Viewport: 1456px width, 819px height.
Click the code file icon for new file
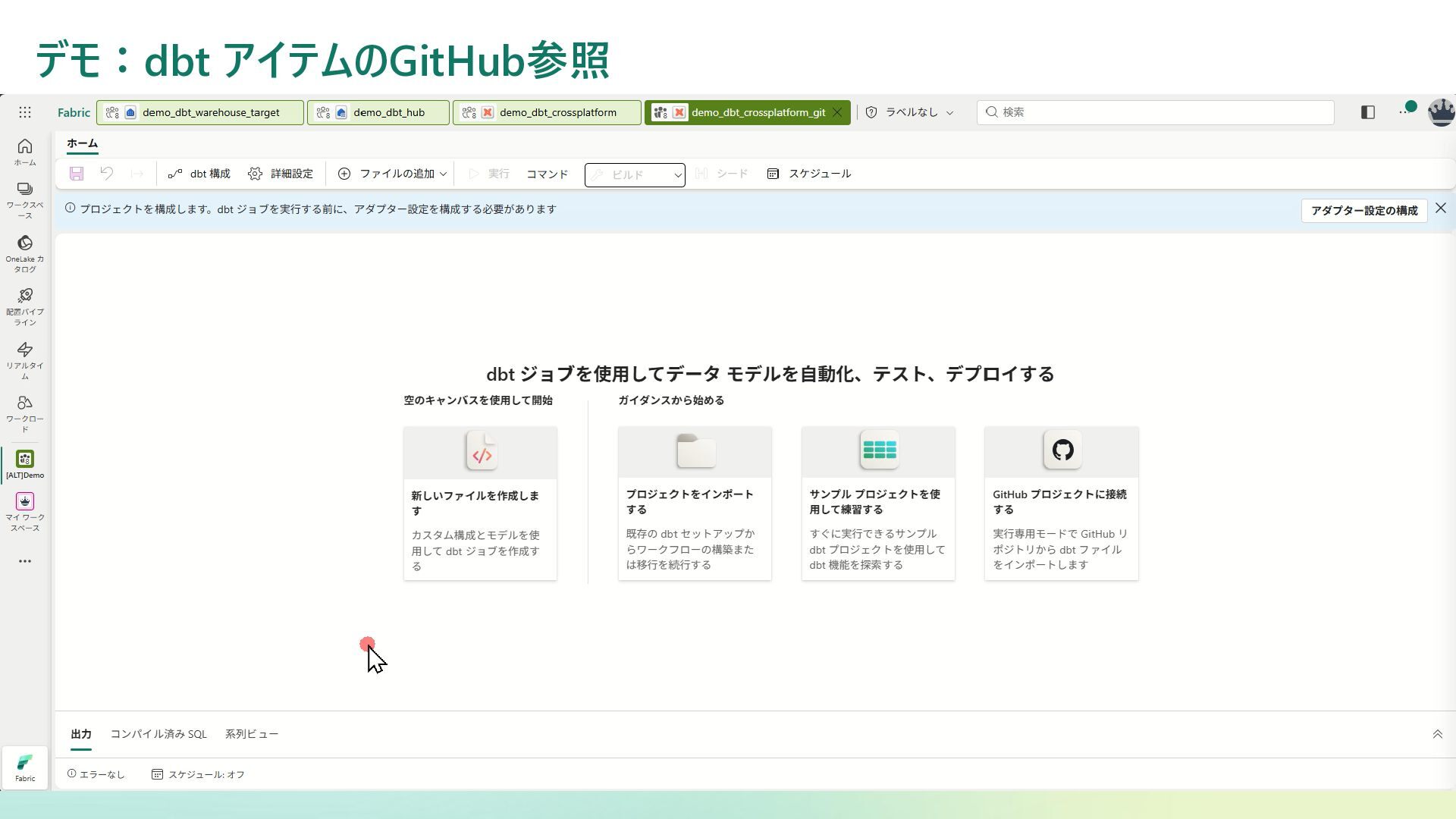click(x=482, y=451)
